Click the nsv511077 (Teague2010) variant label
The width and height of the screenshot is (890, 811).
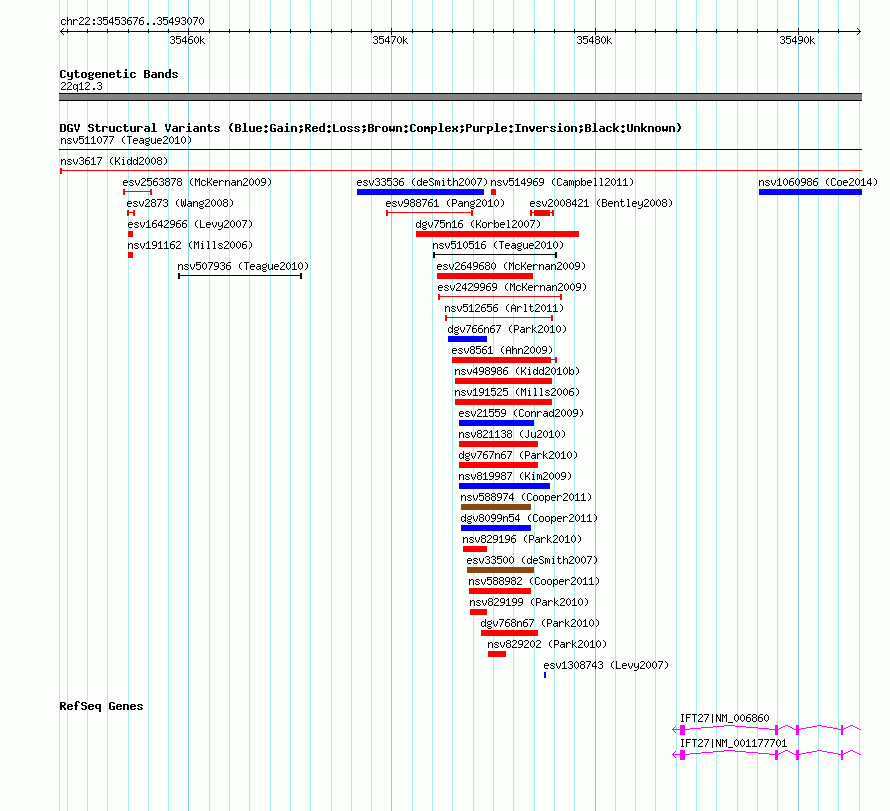(x=126, y=140)
